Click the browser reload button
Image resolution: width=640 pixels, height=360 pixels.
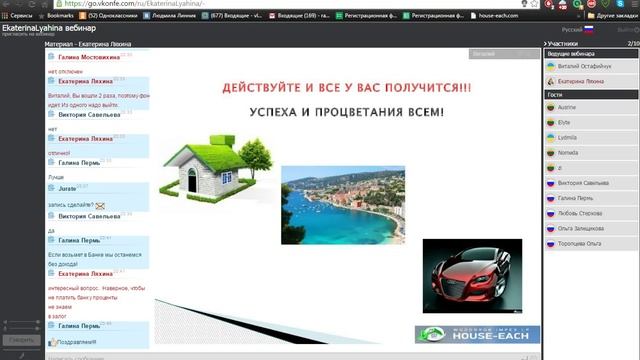point(32,4)
